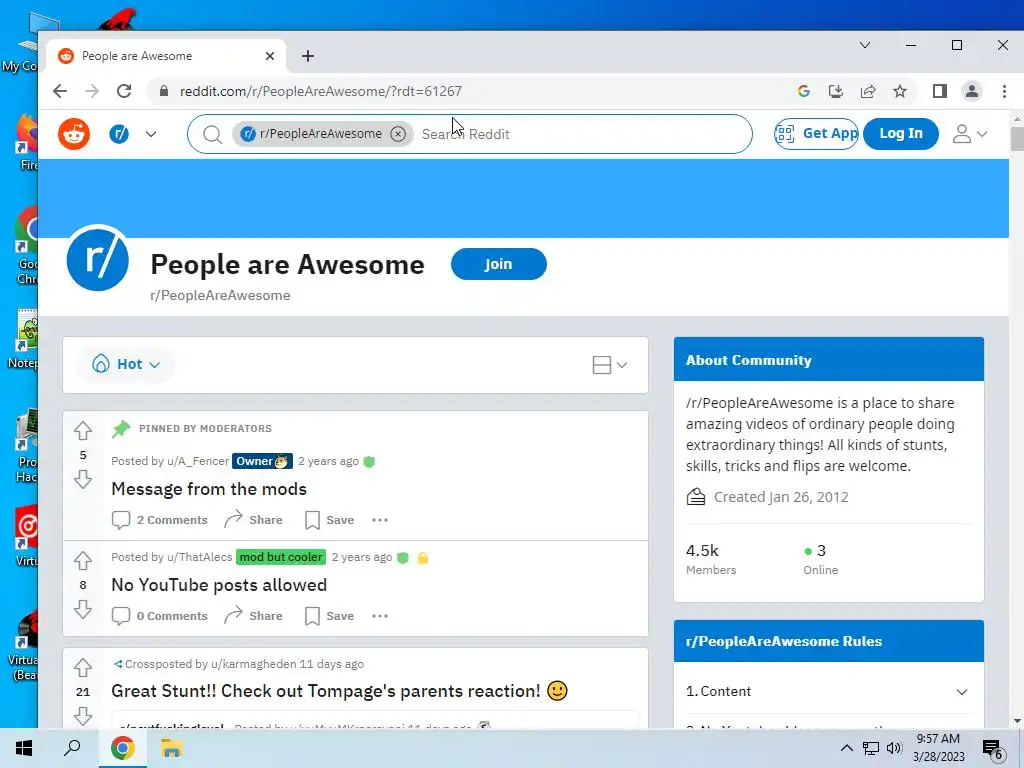Open the notification center icon

(993, 749)
